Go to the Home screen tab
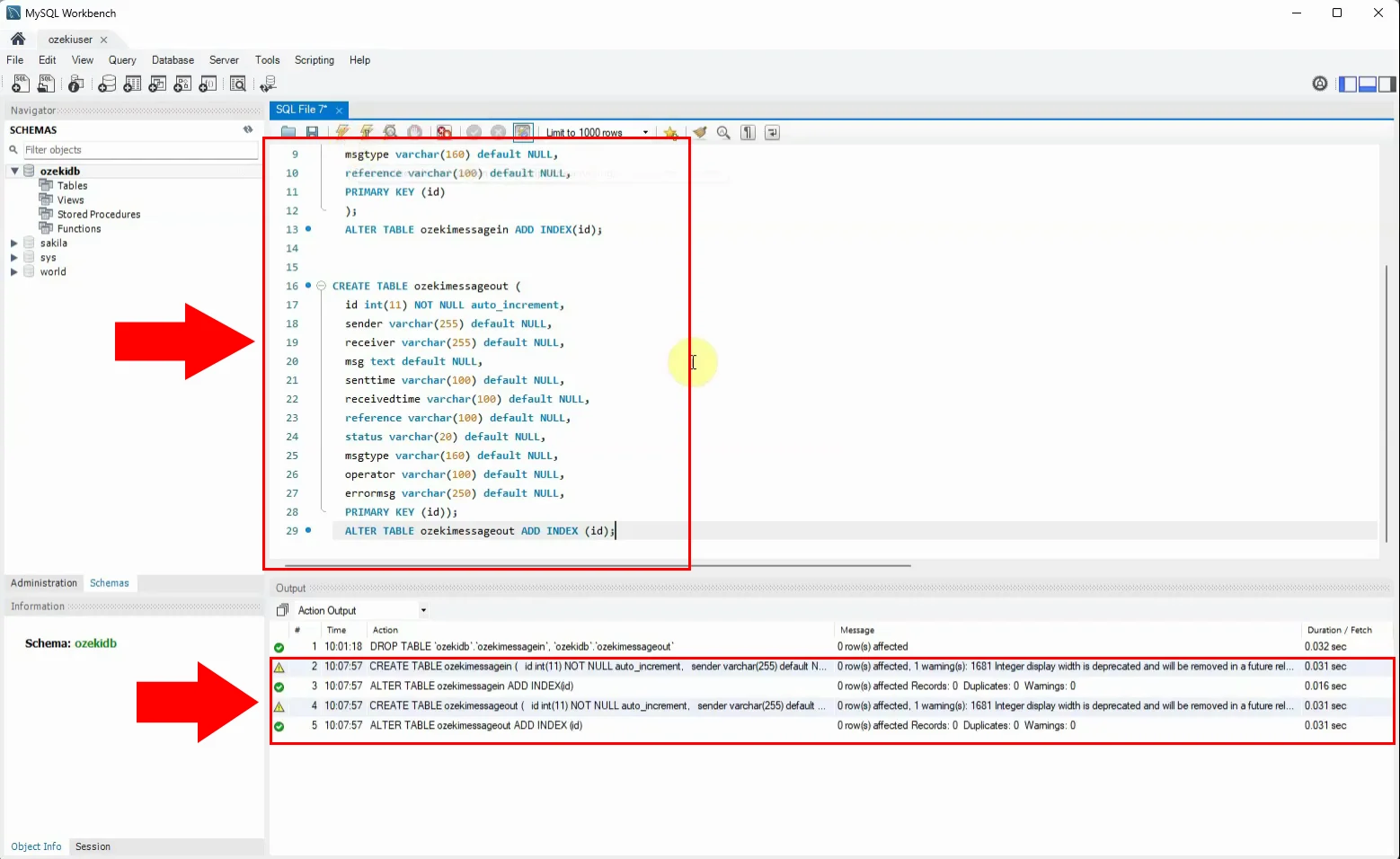 pos(18,39)
